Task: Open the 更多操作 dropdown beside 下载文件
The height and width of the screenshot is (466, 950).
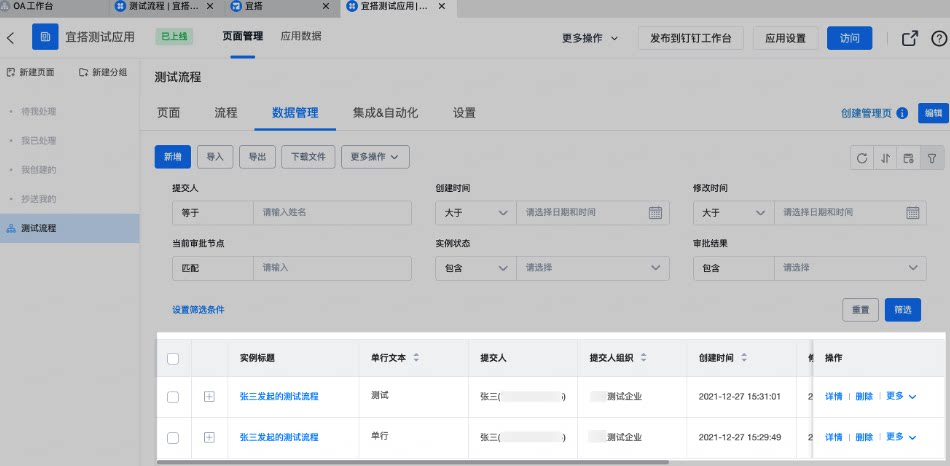Action: tap(375, 157)
